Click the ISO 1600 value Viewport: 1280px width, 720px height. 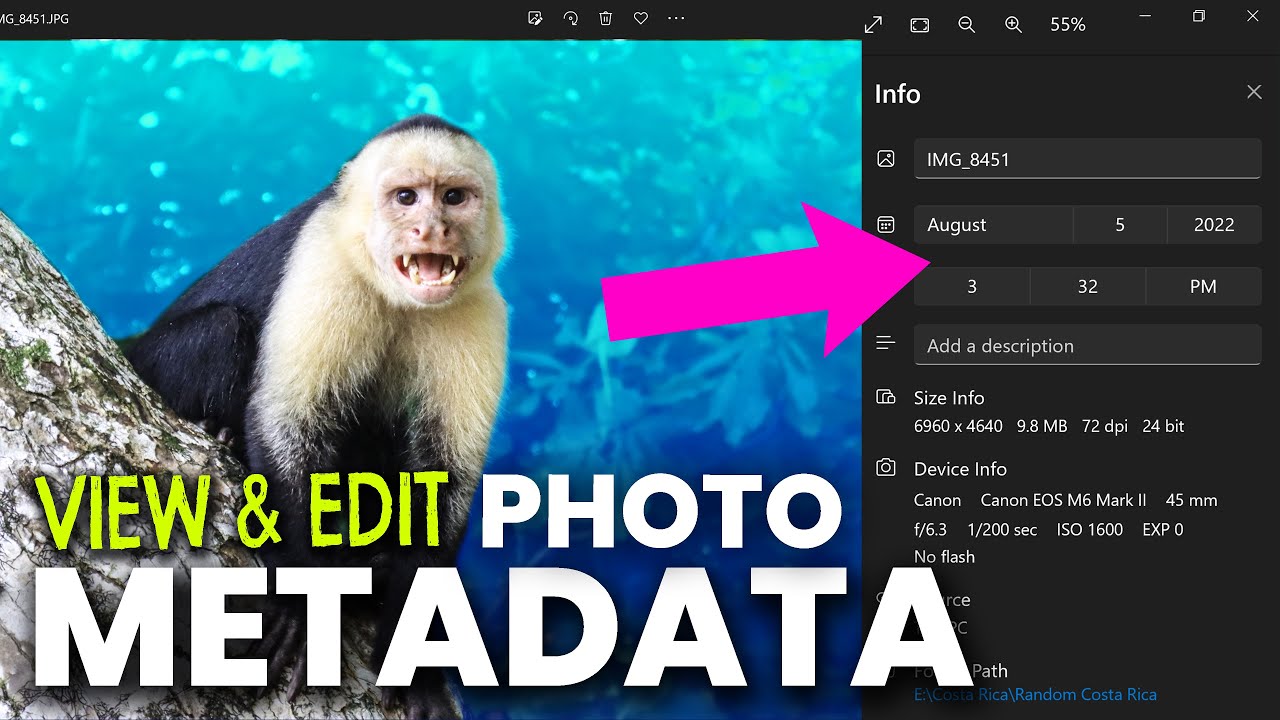[1090, 529]
